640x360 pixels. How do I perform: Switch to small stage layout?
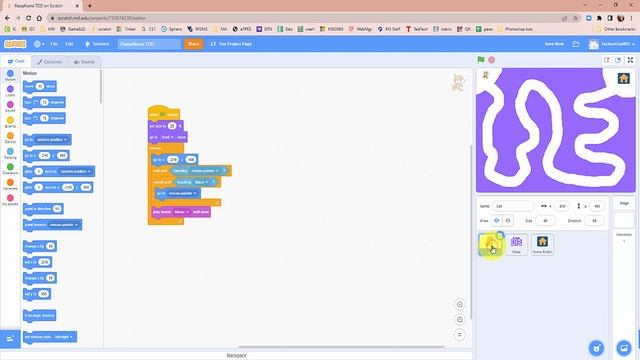coord(607,60)
